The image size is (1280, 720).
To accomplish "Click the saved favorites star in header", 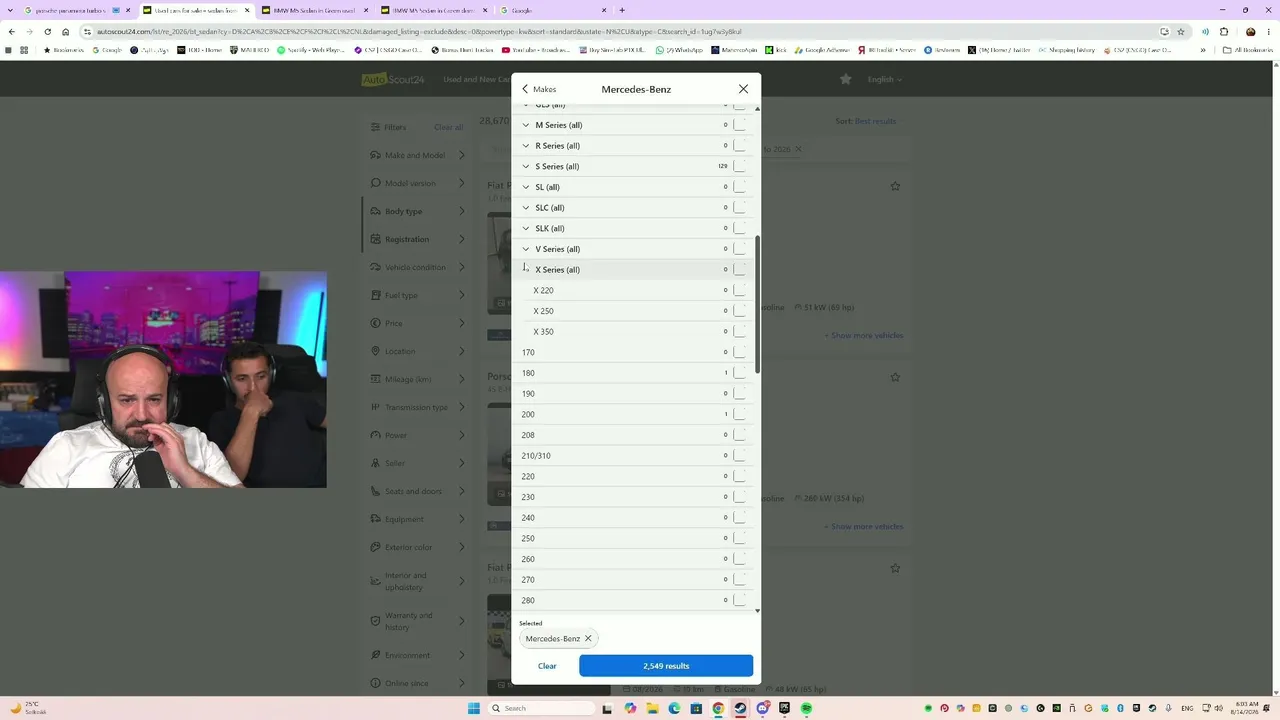I will (x=846, y=79).
